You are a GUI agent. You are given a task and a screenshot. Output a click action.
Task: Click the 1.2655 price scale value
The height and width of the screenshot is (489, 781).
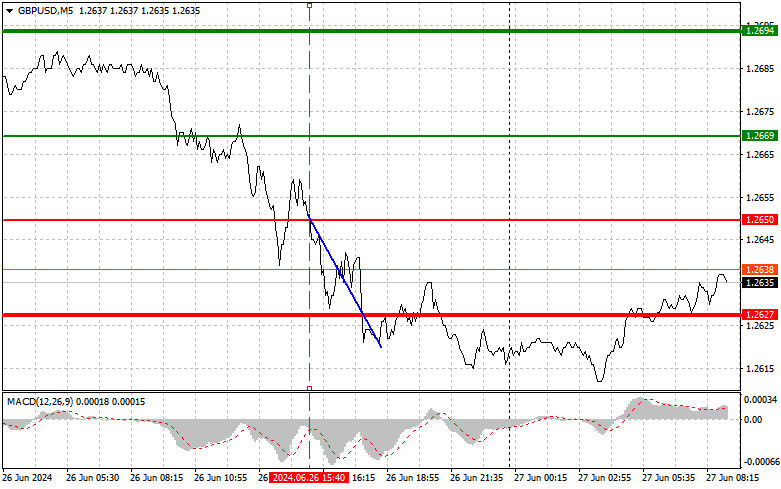(760, 198)
